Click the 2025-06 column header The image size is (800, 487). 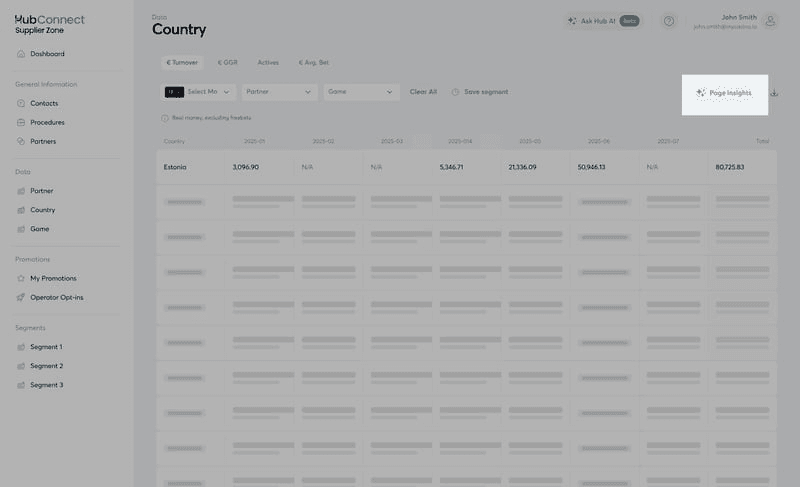(x=598, y=141)
